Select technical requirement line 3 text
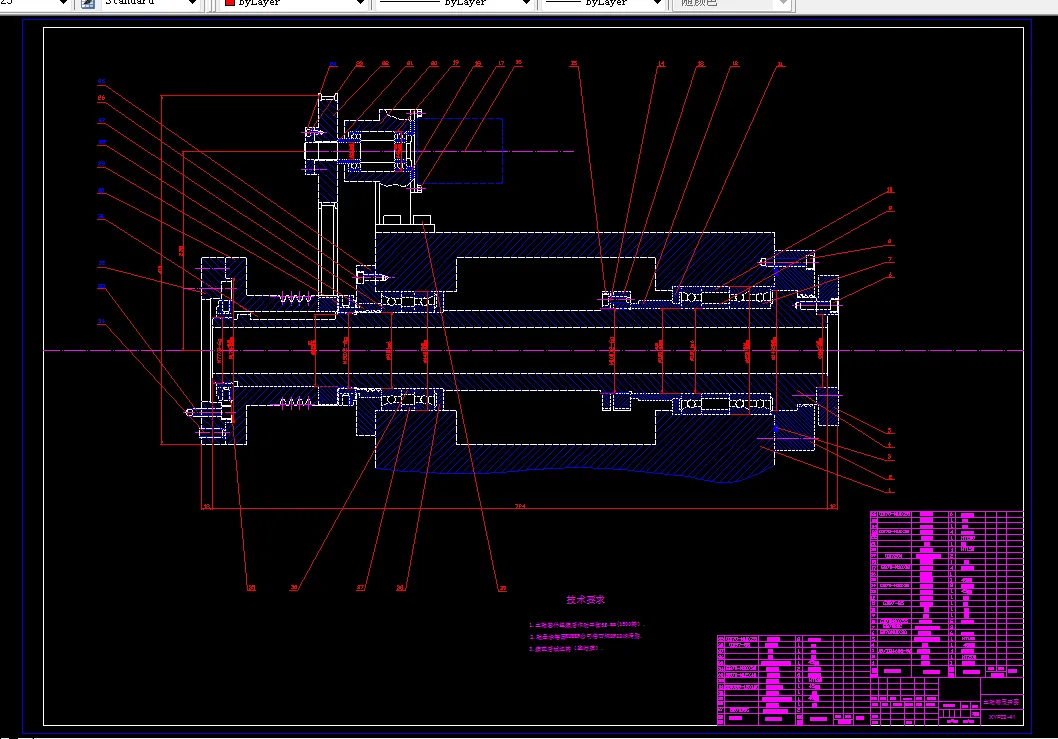Screen dimensions: 1058x739 pyautogui.click(x=565, y=649)
